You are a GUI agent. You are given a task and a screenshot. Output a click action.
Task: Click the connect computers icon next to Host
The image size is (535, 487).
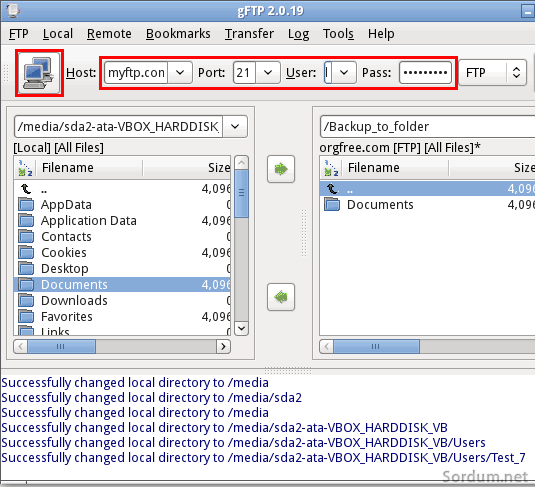point(39,73)
